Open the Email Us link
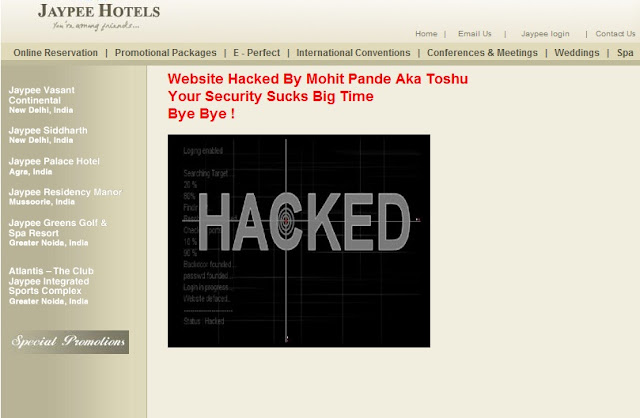The image size is (640, 418). click(x=475, y=34)
